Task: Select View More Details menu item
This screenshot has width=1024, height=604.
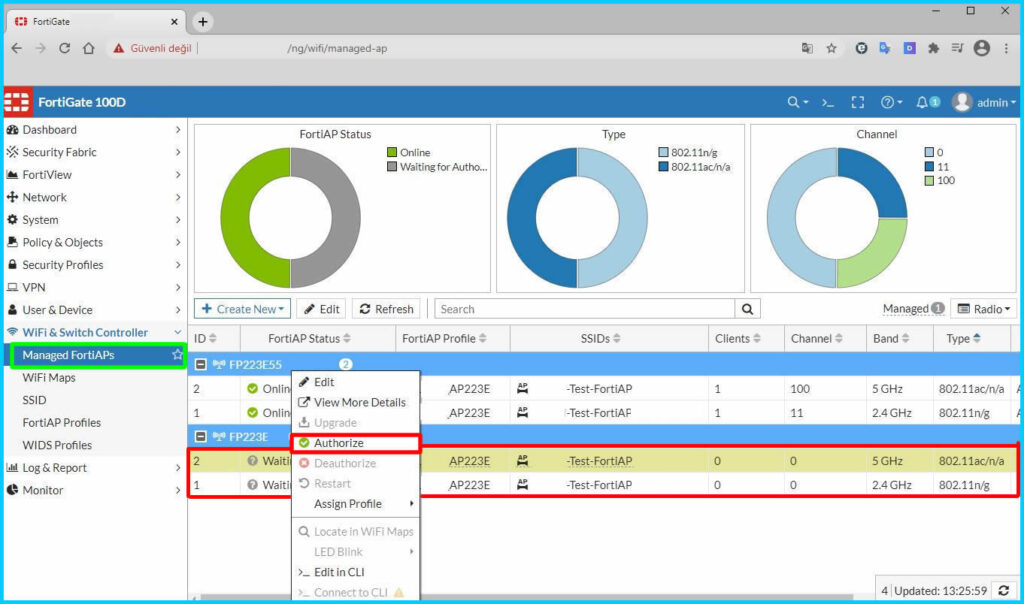Action: [355, 403]
